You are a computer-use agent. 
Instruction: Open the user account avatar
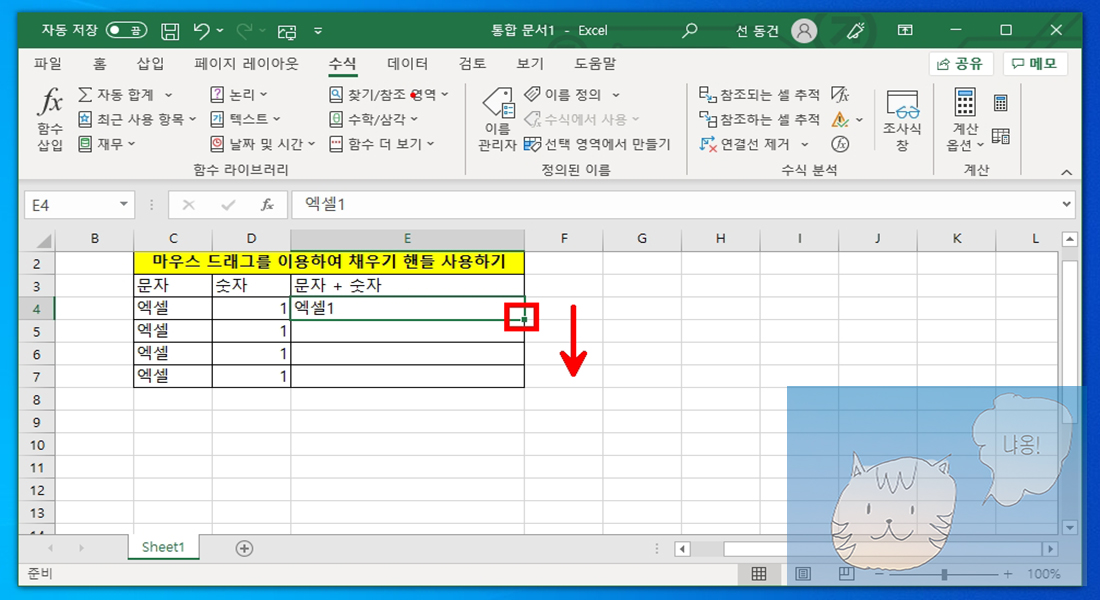click(804, 30)
